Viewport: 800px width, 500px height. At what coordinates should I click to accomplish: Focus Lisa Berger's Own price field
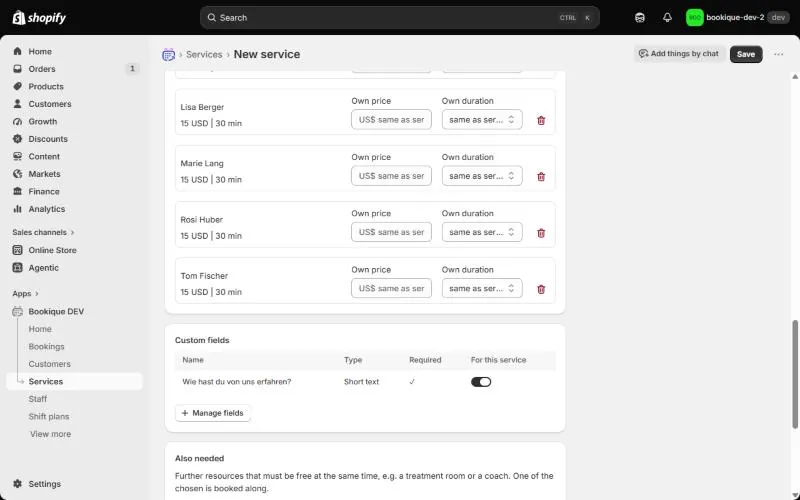(391, 119)
